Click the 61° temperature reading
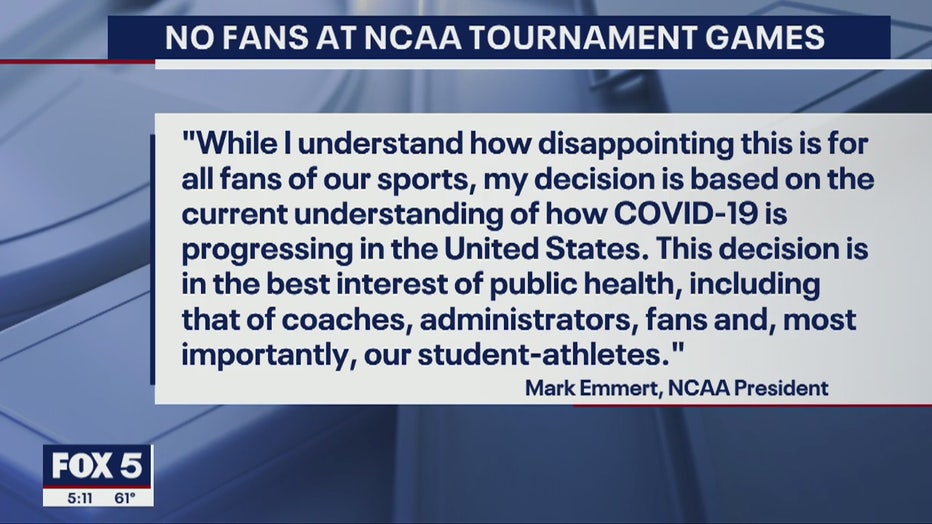This screenshot has width=932, height=524. pyautogui.click(x=125, y=498)
